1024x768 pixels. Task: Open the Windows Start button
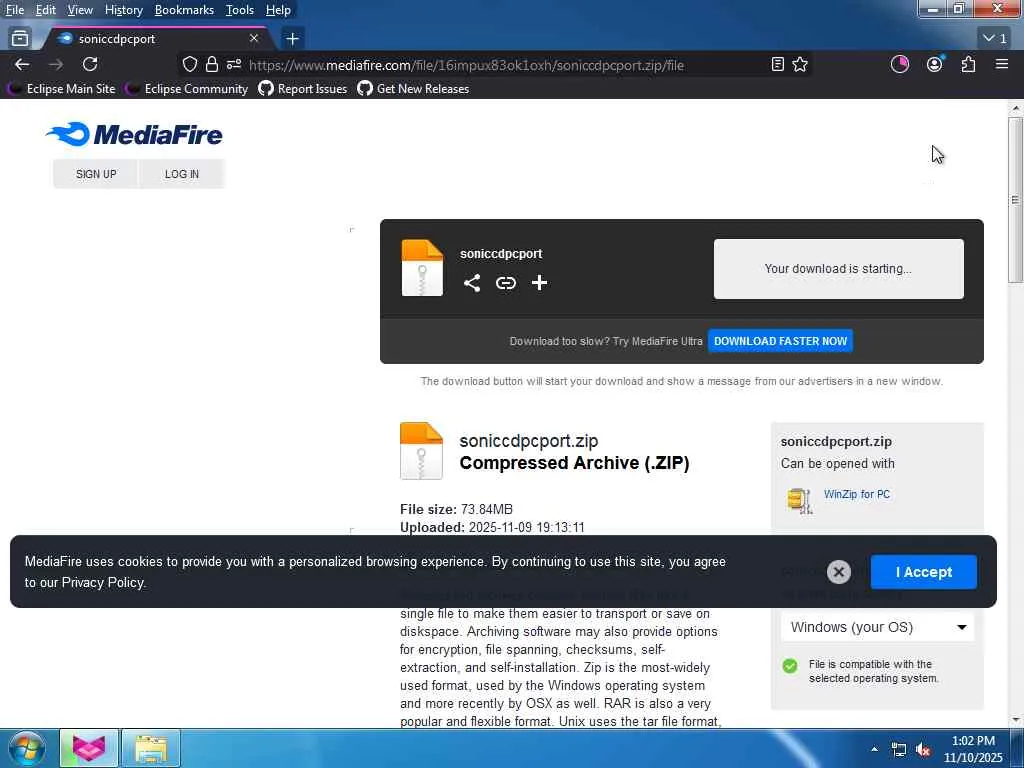pyautogui.click(x=26, y=748)
